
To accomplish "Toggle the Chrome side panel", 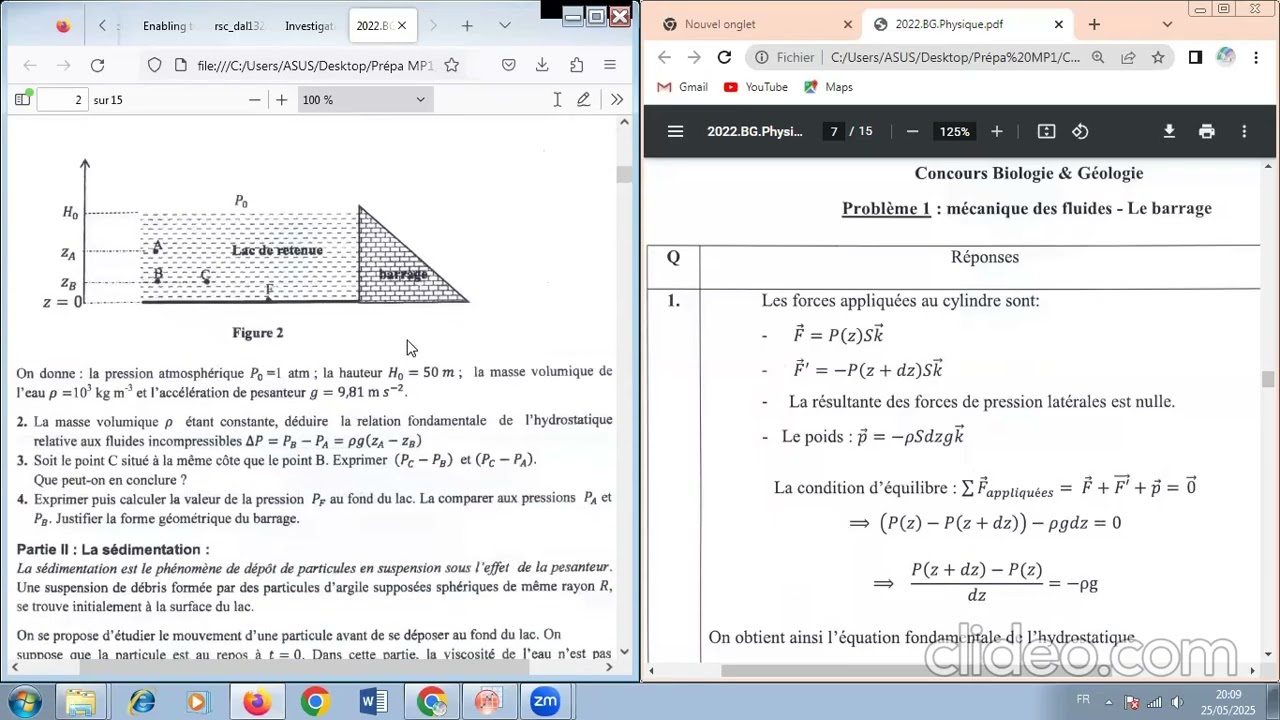I will click(x=1195, y=58).
